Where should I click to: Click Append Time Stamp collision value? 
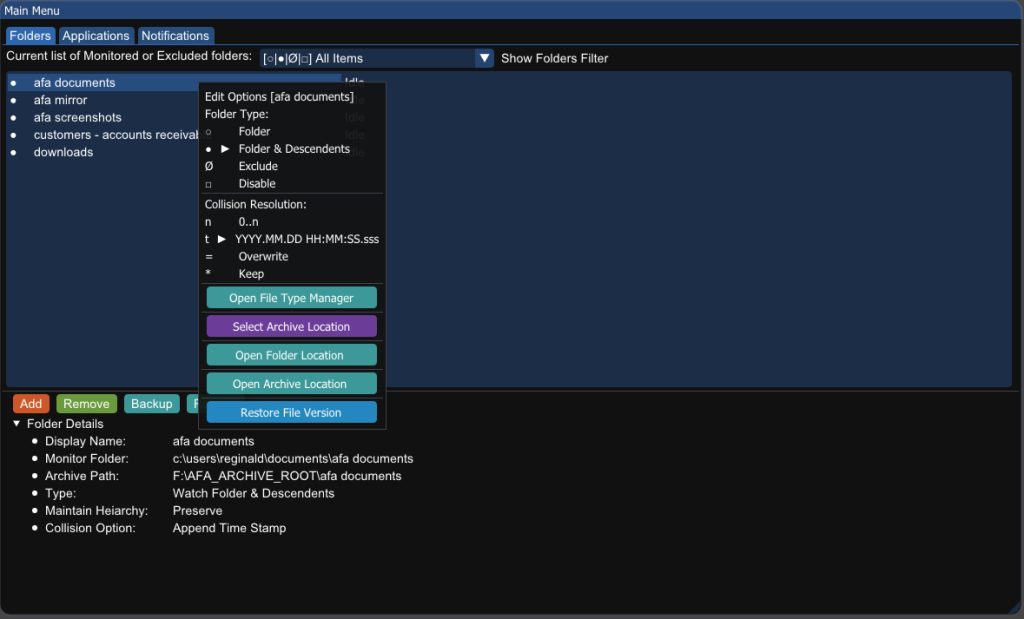tap(229, 528)
